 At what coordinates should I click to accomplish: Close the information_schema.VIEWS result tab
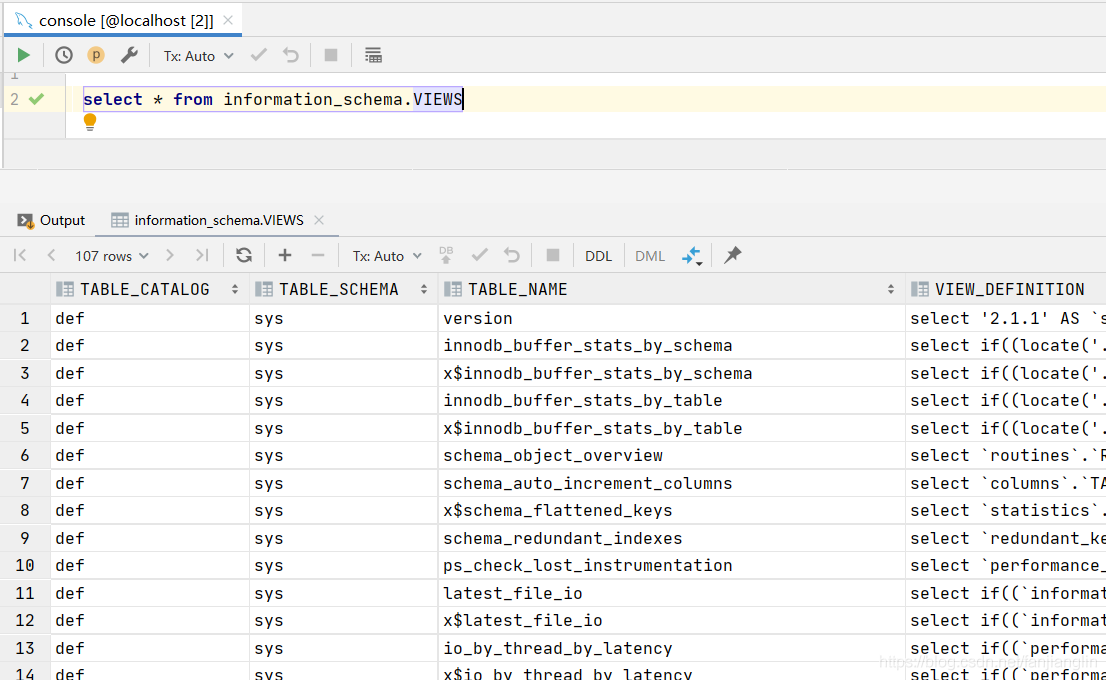point(319,220)
